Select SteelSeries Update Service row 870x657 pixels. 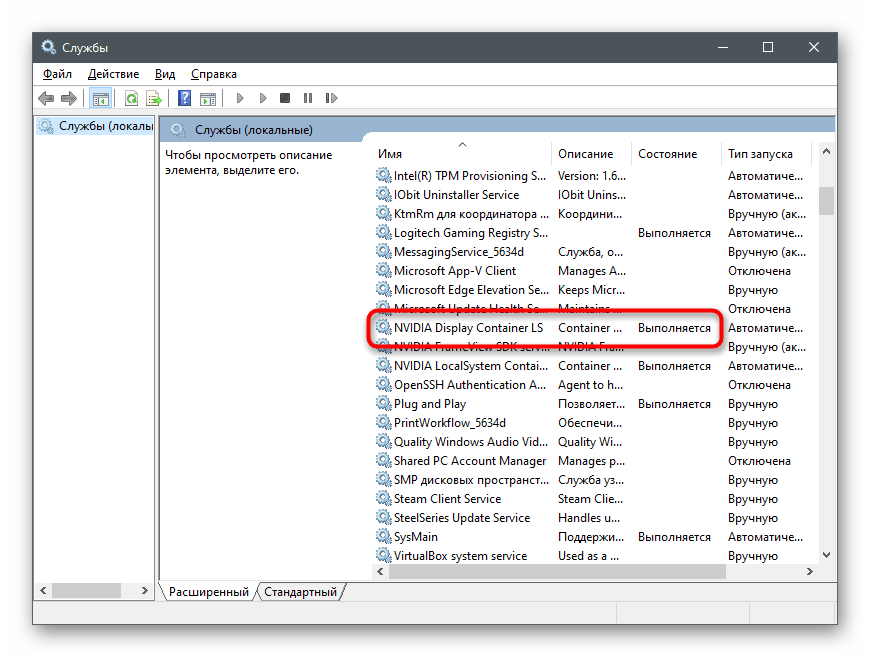[x=594, y=518]
